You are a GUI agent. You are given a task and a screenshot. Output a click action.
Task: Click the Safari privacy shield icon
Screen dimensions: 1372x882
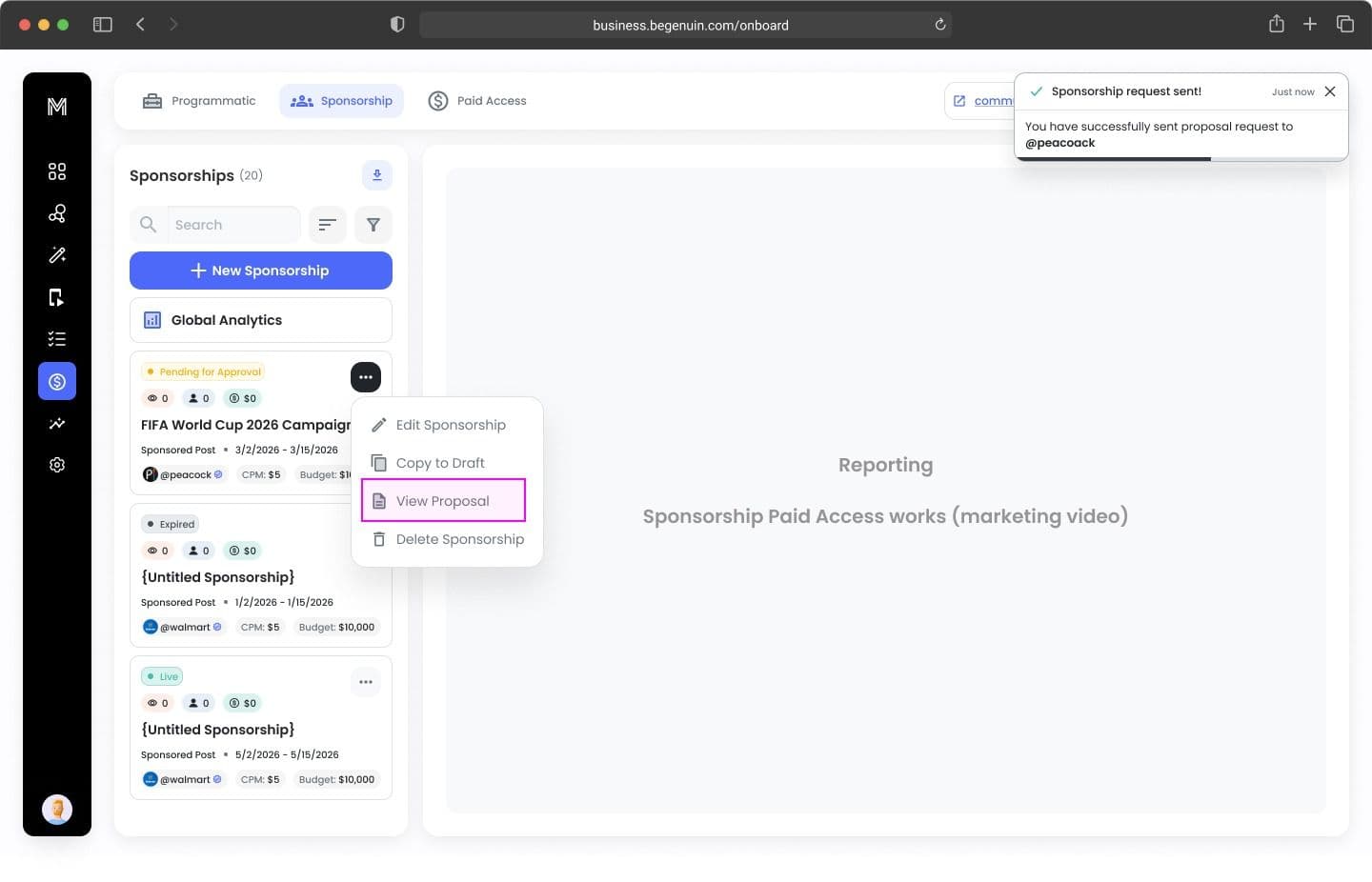(x=397, y=25)
